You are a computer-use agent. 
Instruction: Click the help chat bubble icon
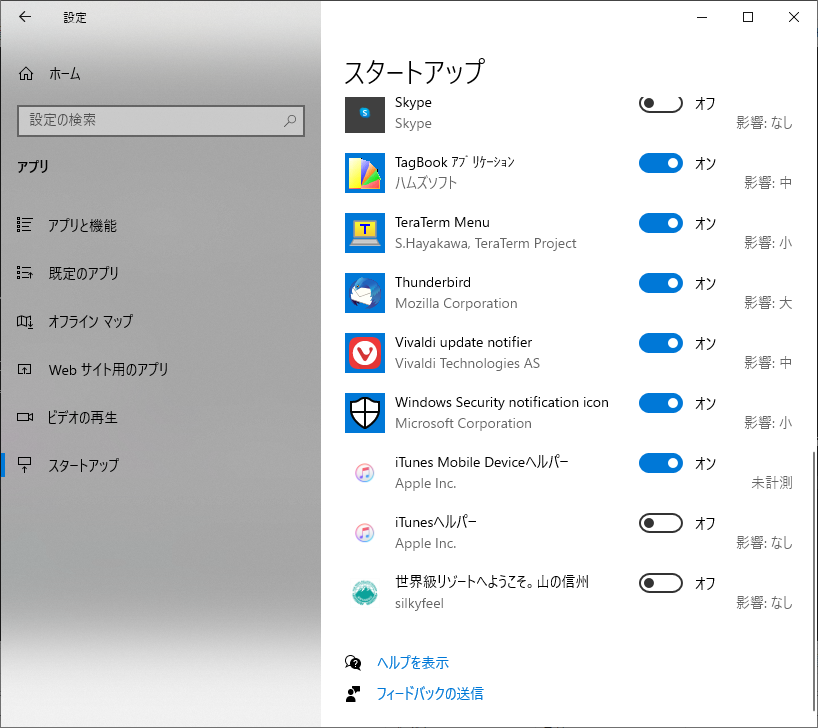[353, 663]
